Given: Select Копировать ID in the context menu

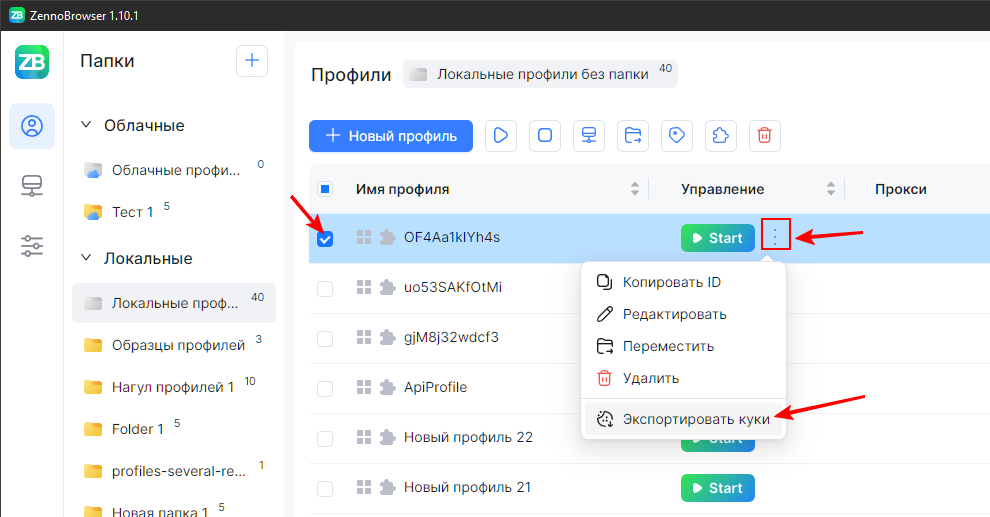Looking at the screenshot, I should [x=671, y=282].
